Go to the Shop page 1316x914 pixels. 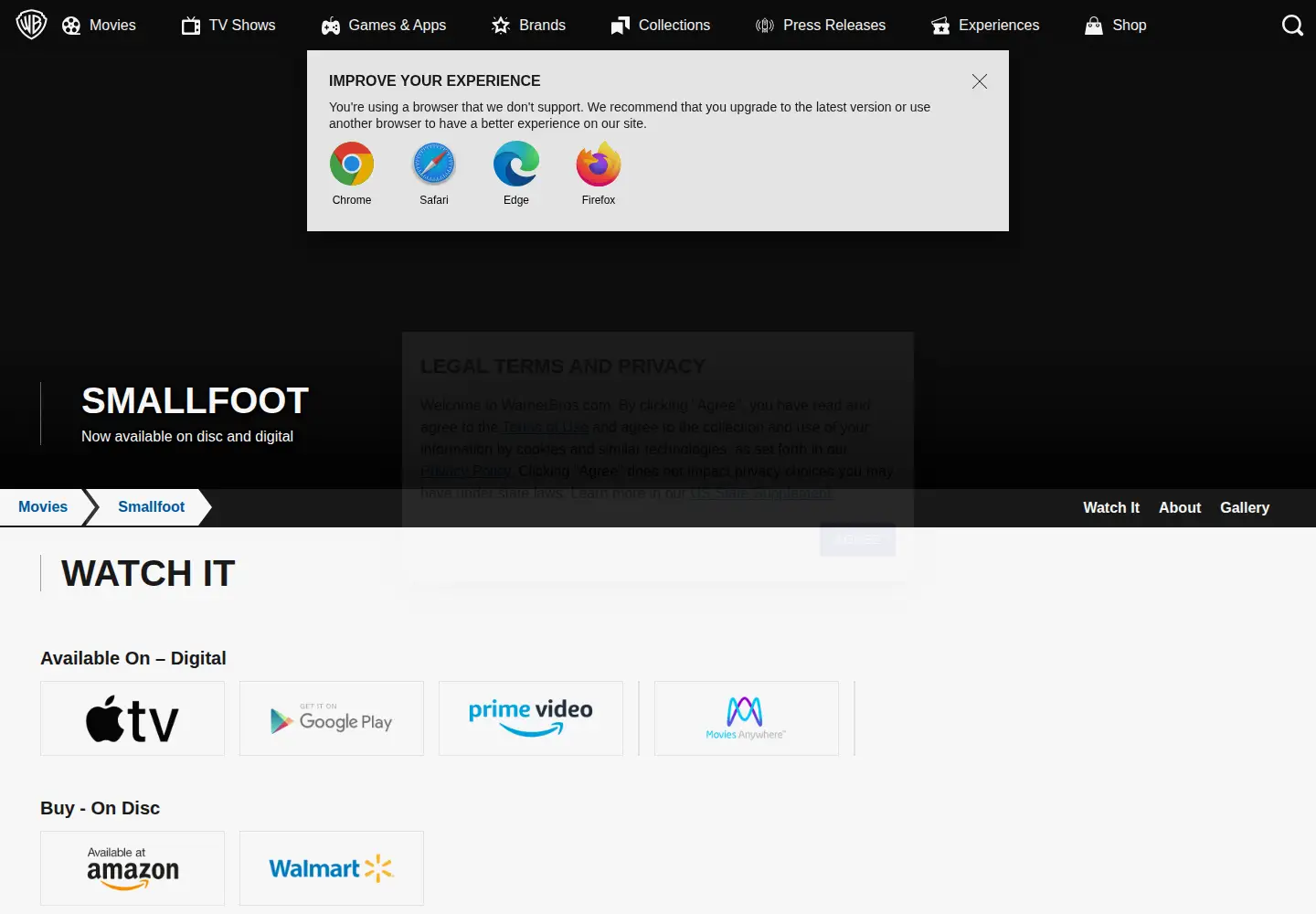coord(1115,26)
